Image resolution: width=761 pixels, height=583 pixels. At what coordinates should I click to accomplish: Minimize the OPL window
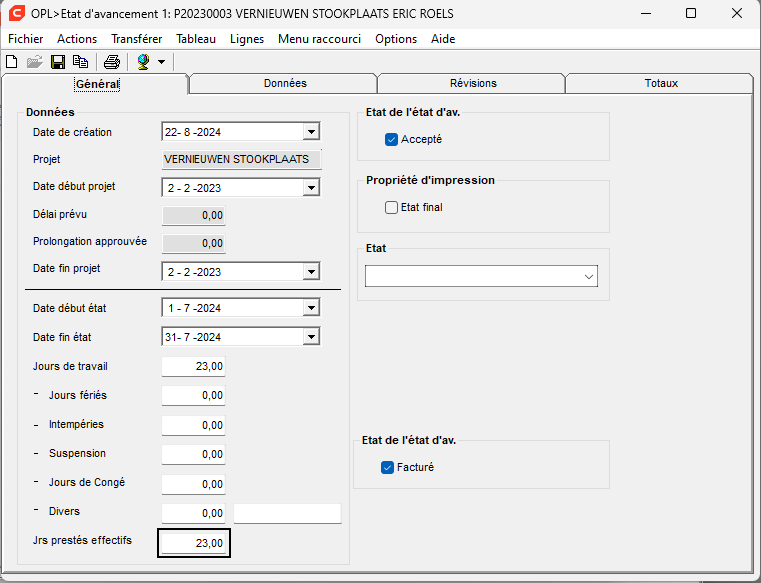[x=645, y=14]
